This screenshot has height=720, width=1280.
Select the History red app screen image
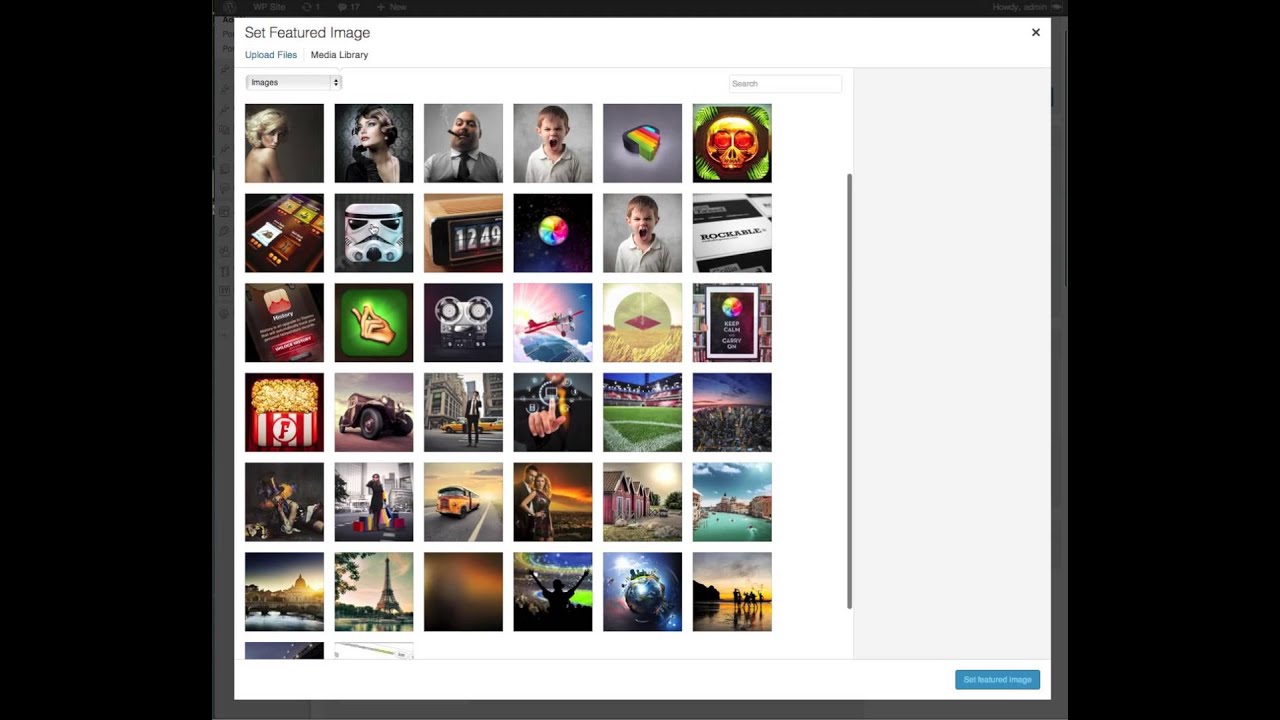[284, 323]
